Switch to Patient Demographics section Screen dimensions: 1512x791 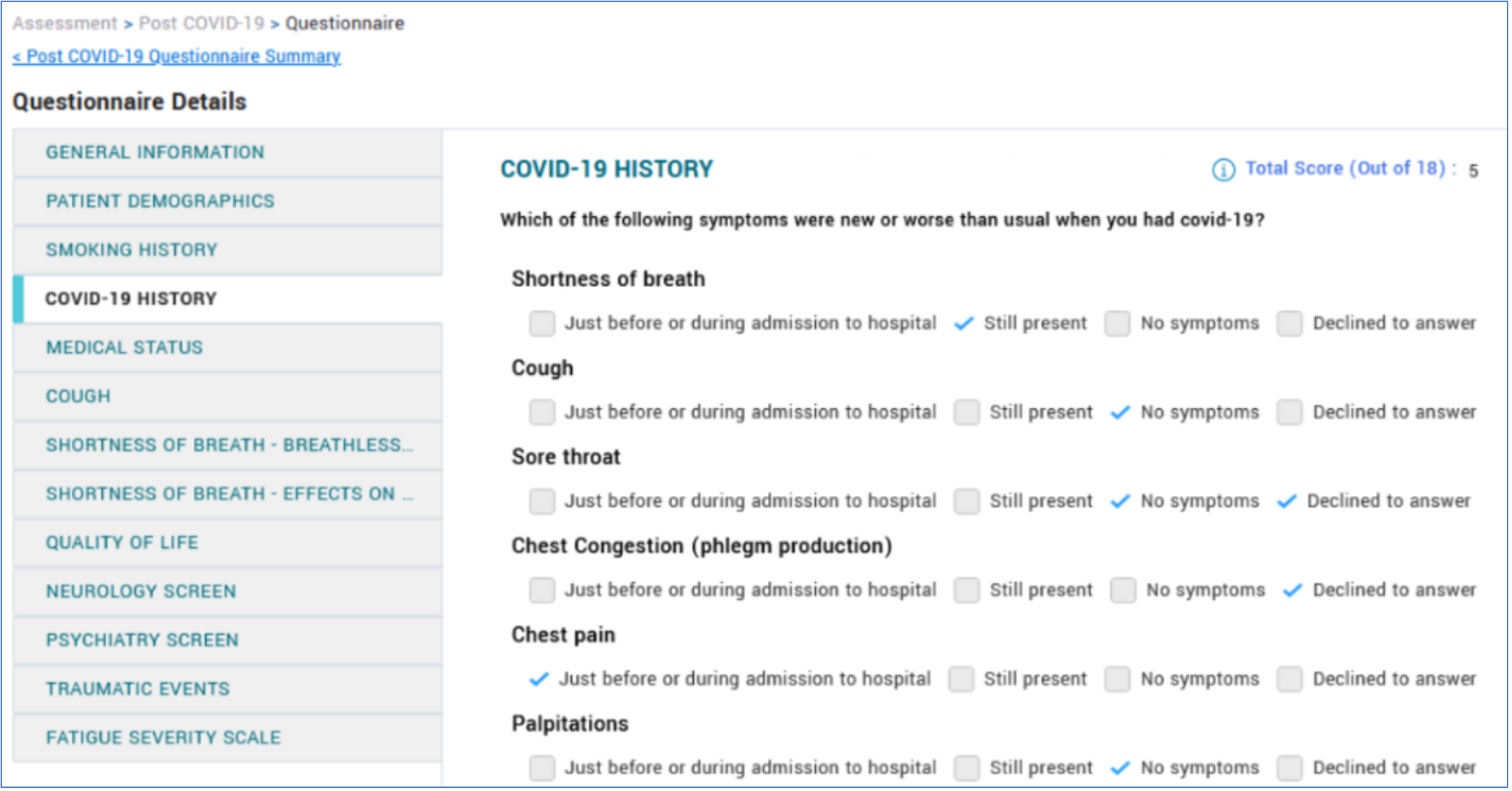point(160,201)
